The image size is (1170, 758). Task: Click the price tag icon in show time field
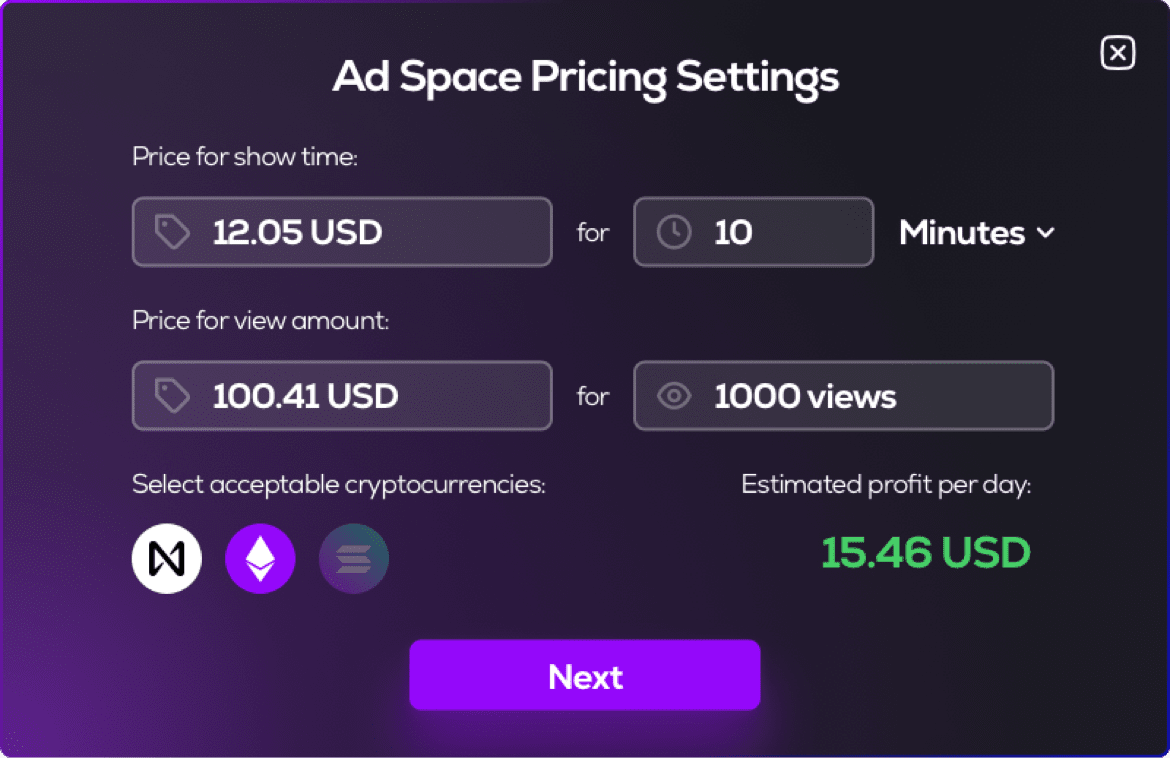point(171,231)
